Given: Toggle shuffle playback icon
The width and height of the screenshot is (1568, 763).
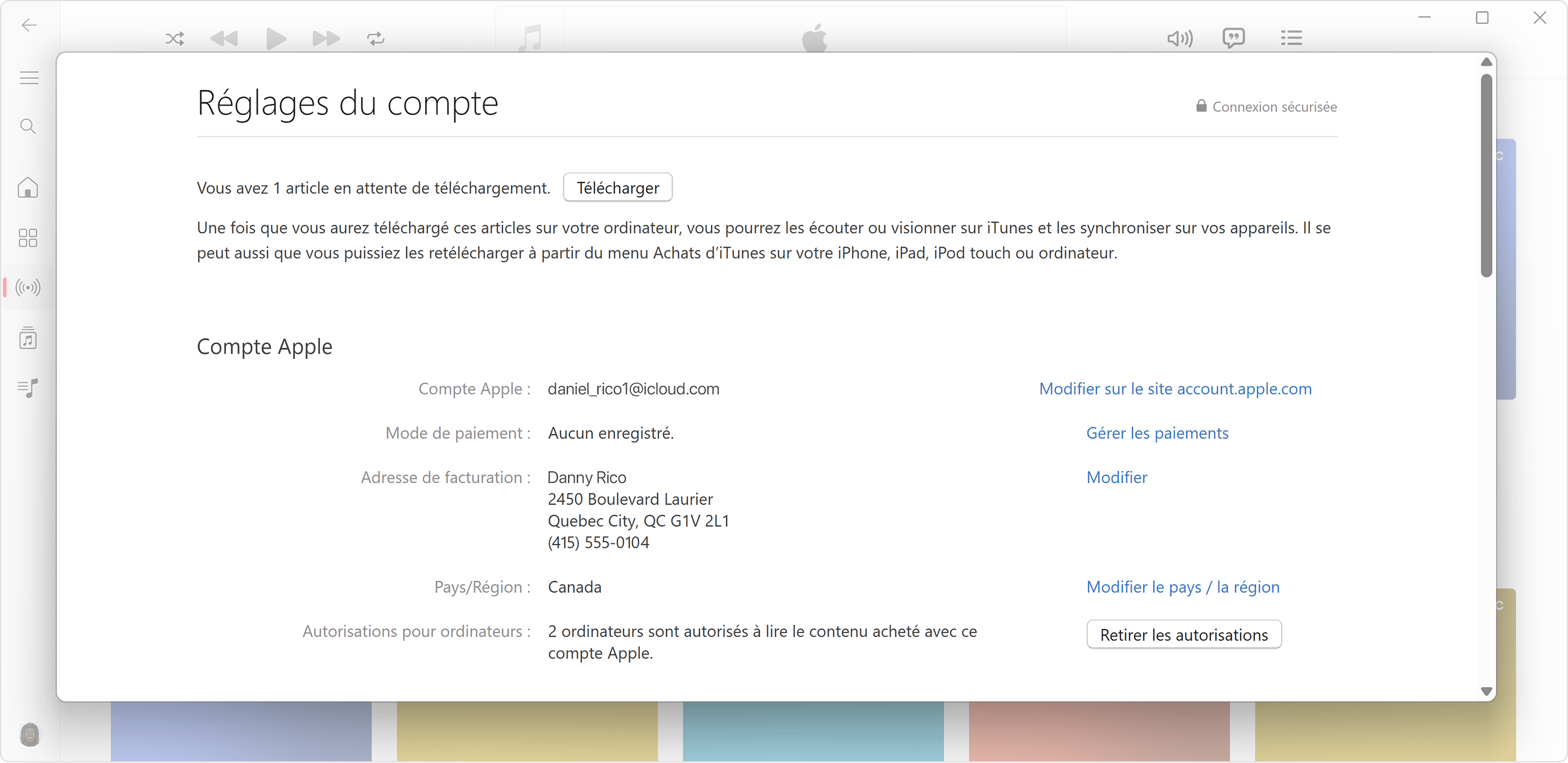Looking at the screenshot, I should 175,39.
